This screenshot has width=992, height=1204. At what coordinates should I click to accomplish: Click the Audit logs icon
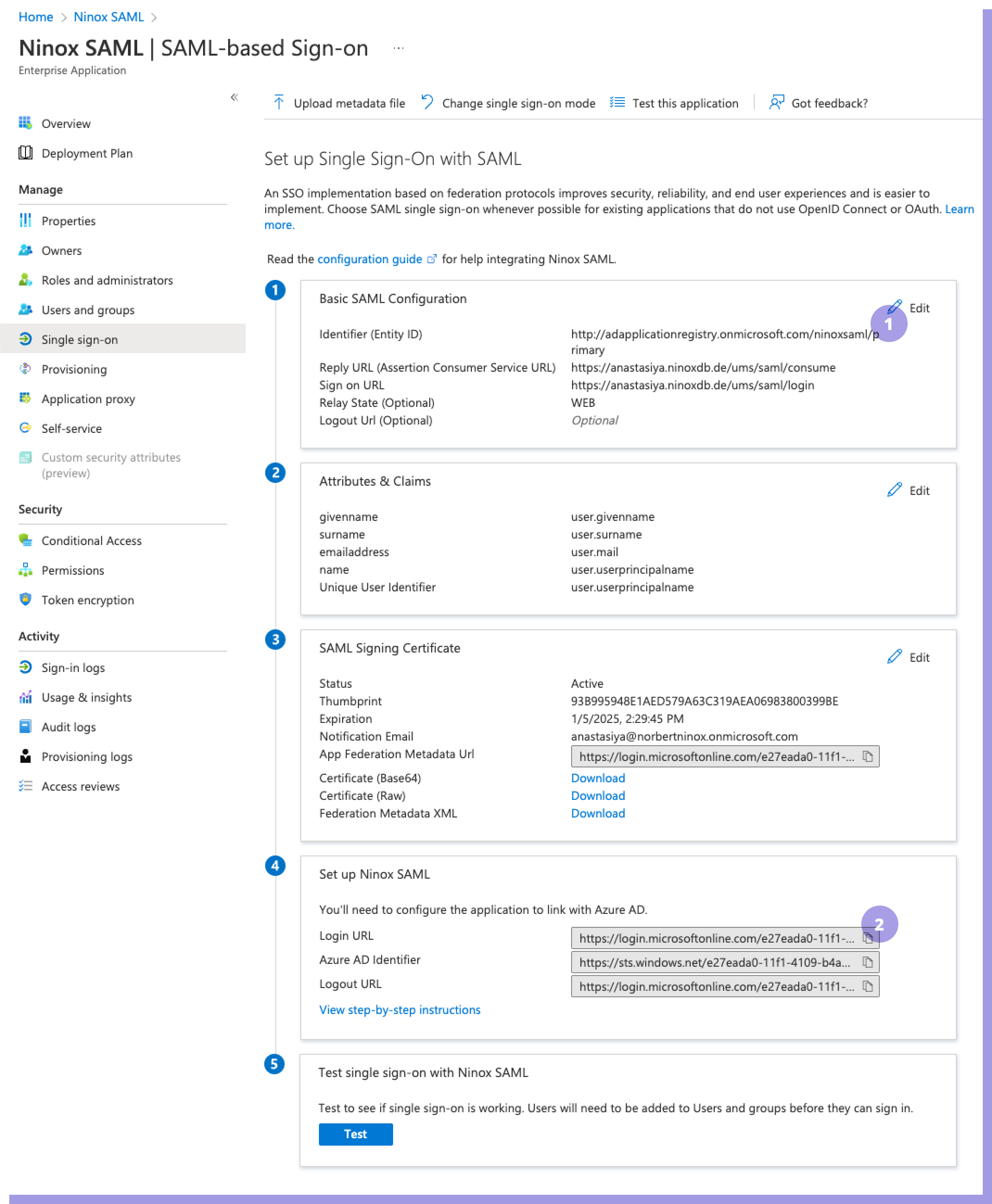[x=25, y=726]
